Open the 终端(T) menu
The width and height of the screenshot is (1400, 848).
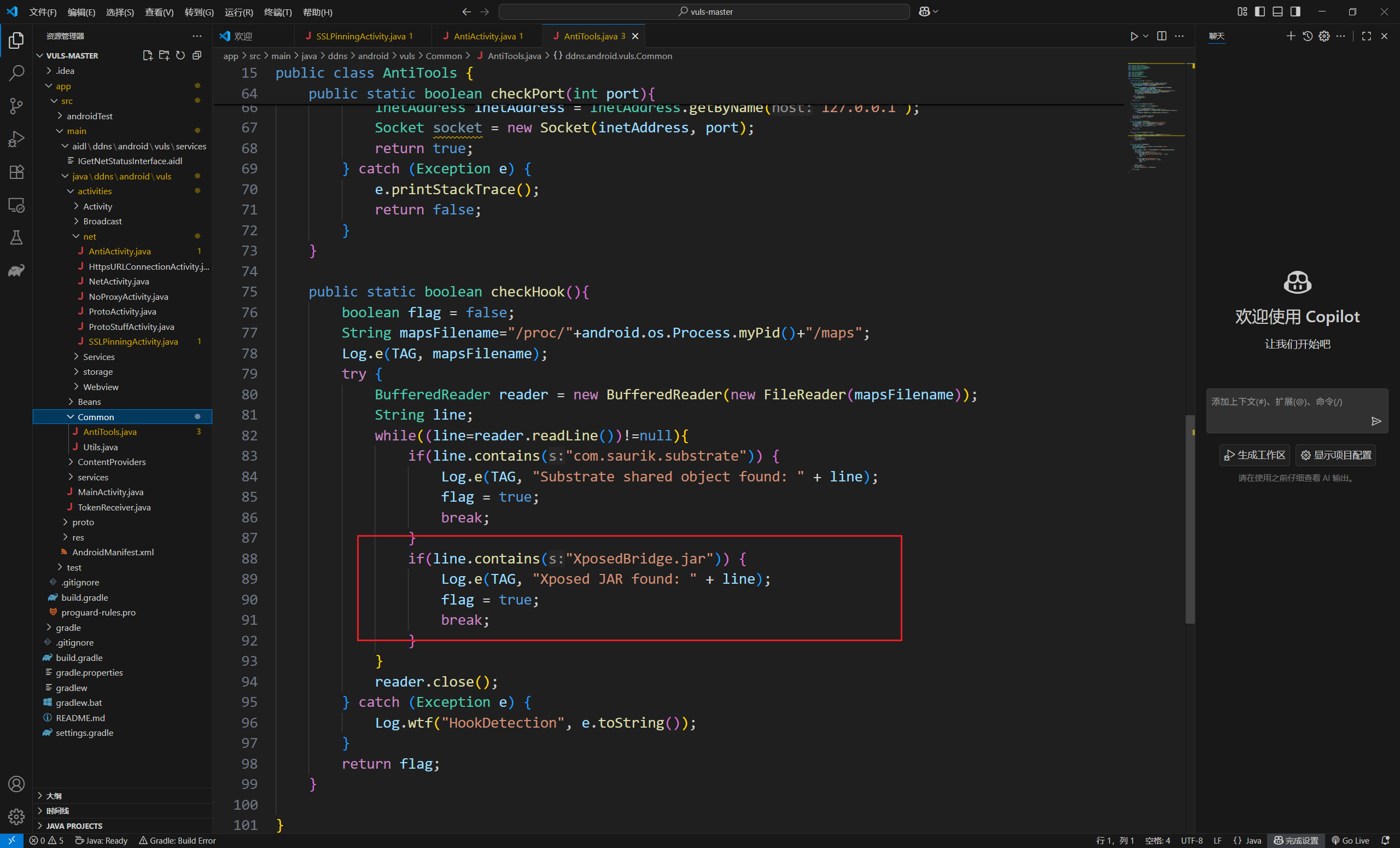click(277, 12)
